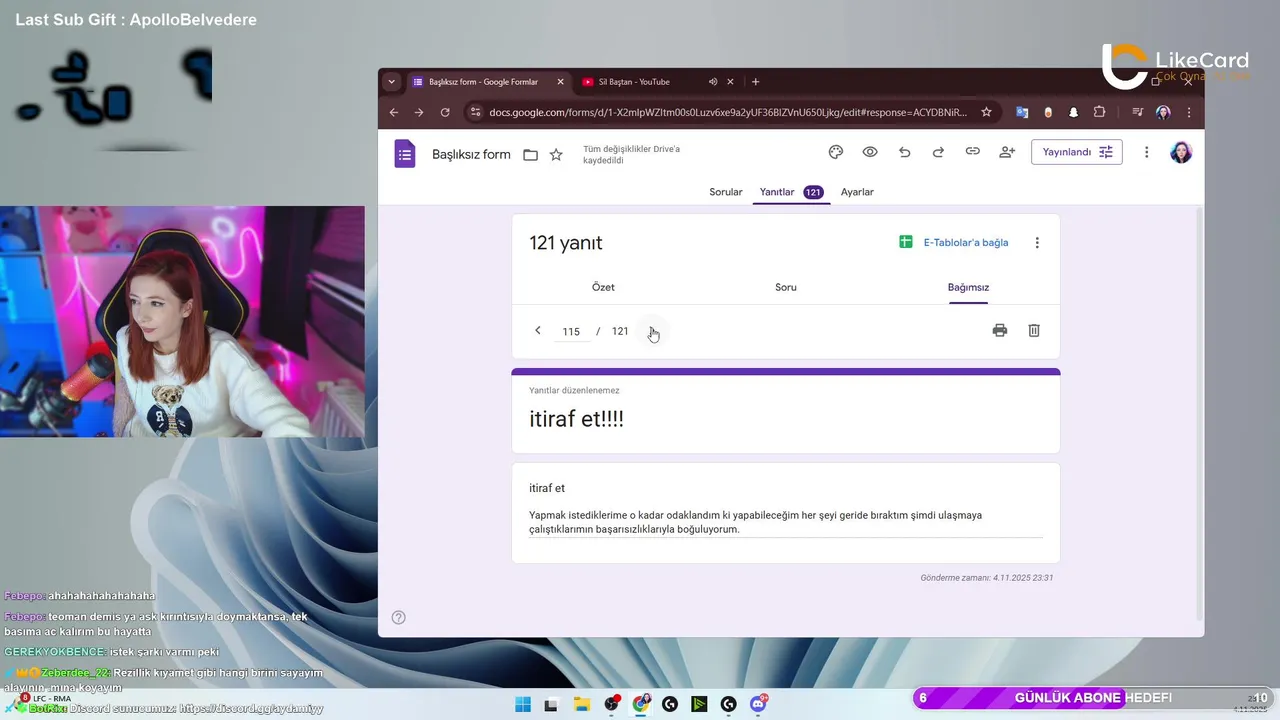
Task: Open Task View on taskbar
Action: point(550,704)
